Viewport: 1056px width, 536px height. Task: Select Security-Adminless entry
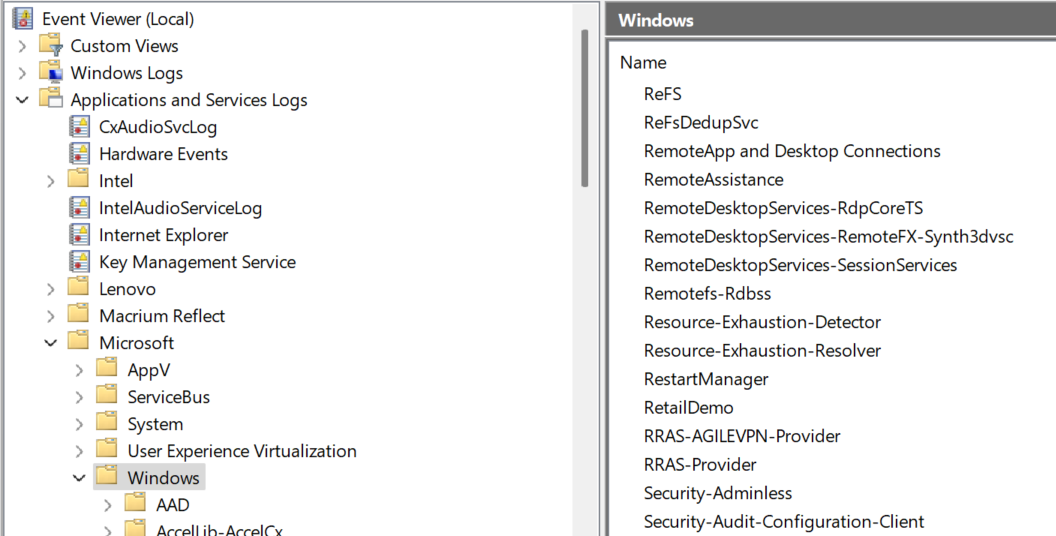click(717, 493)
